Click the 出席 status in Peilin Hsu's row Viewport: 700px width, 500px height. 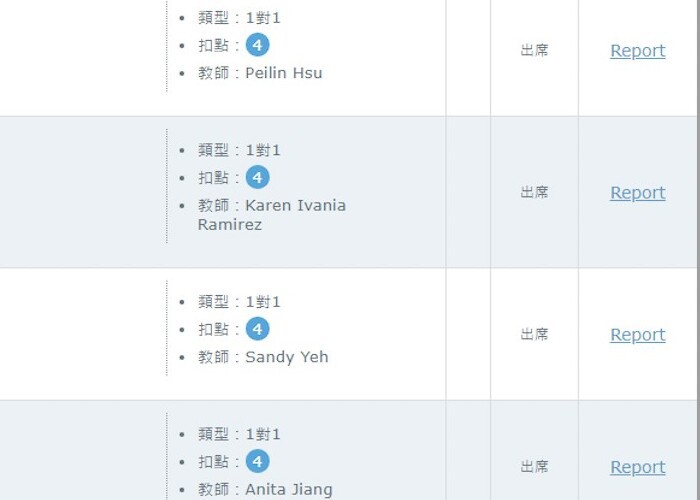click(x=534, y=50)
